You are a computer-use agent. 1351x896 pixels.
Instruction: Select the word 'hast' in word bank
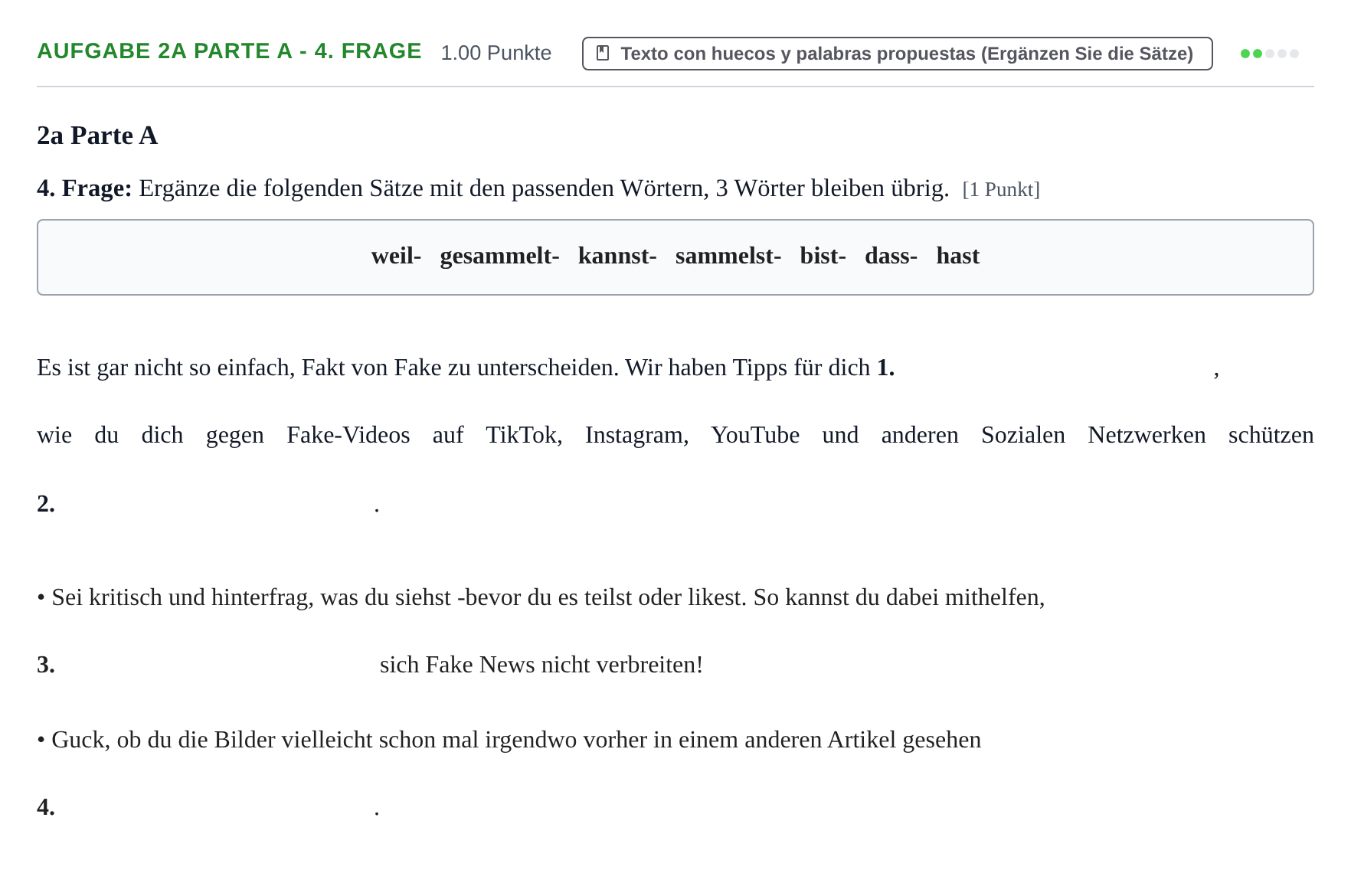point(958,256)
